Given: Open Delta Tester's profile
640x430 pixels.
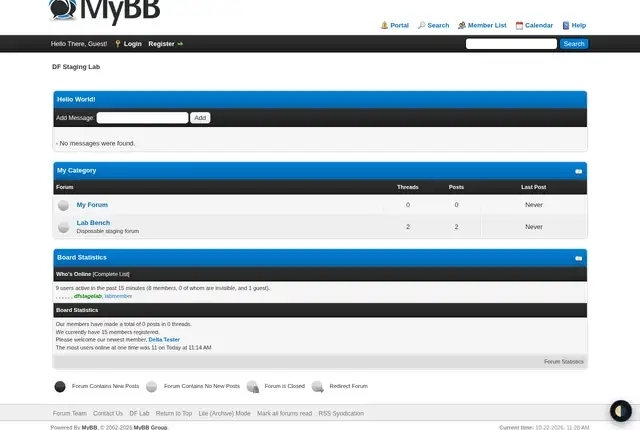Looking at the screenshot, I should pos(164,339).
